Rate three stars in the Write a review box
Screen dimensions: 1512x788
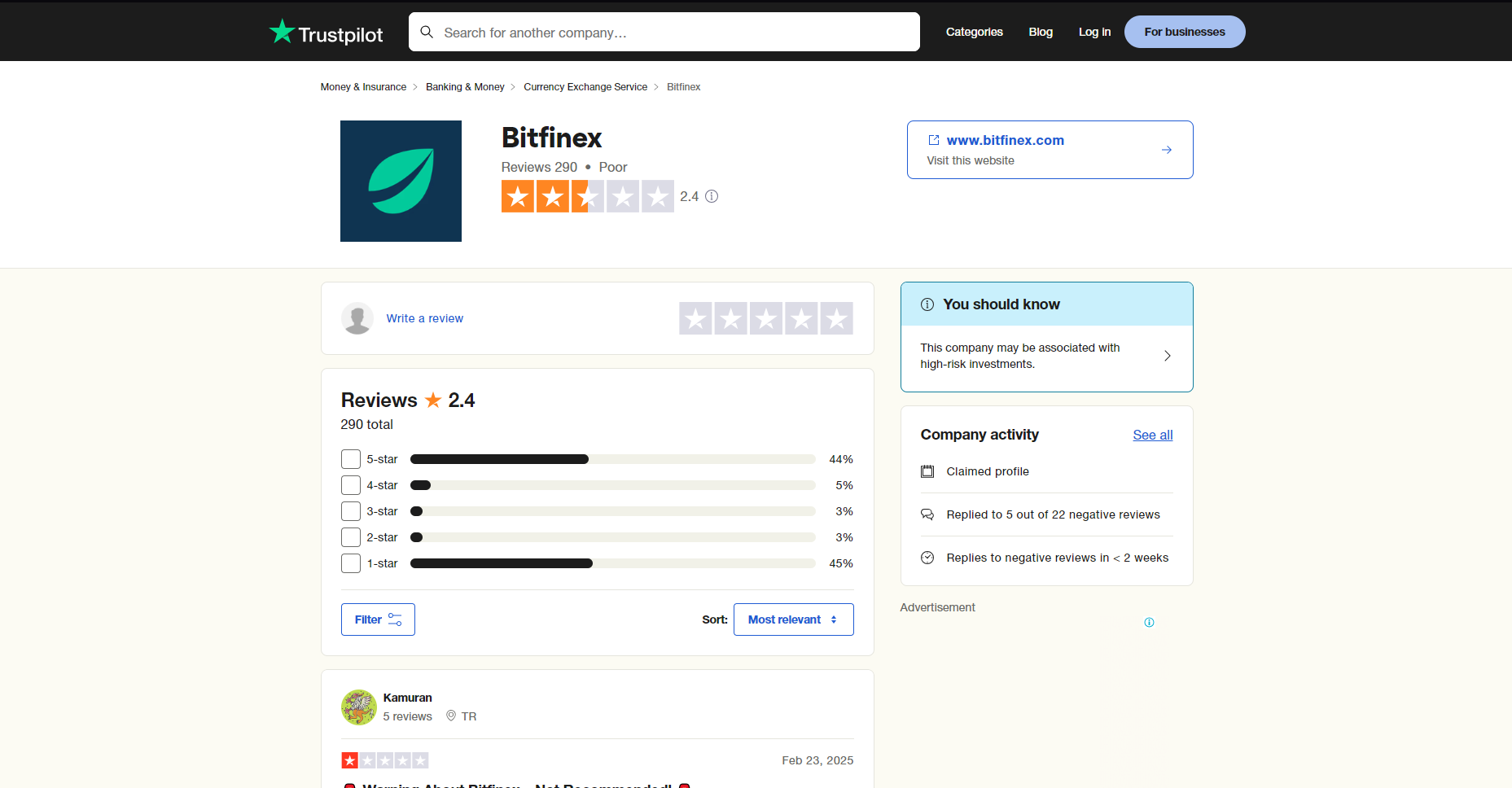pyautogui.click(x=766, y=318)
